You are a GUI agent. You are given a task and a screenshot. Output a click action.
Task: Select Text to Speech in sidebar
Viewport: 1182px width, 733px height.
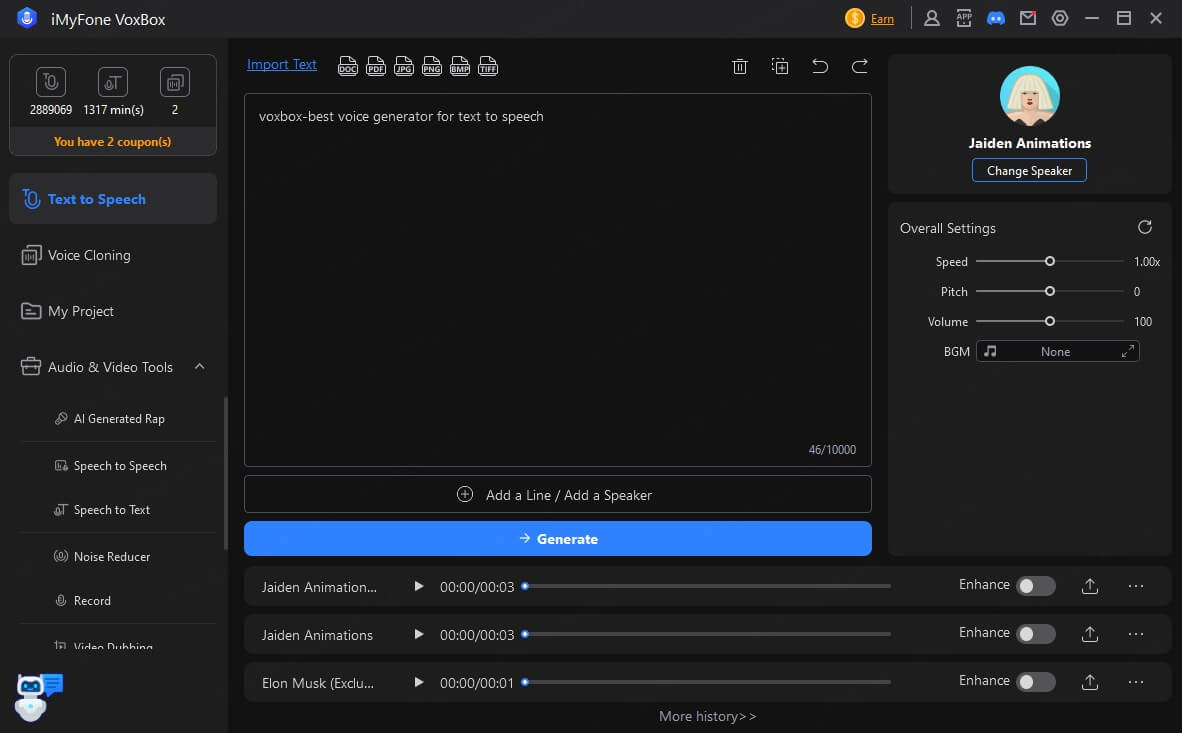113,198
